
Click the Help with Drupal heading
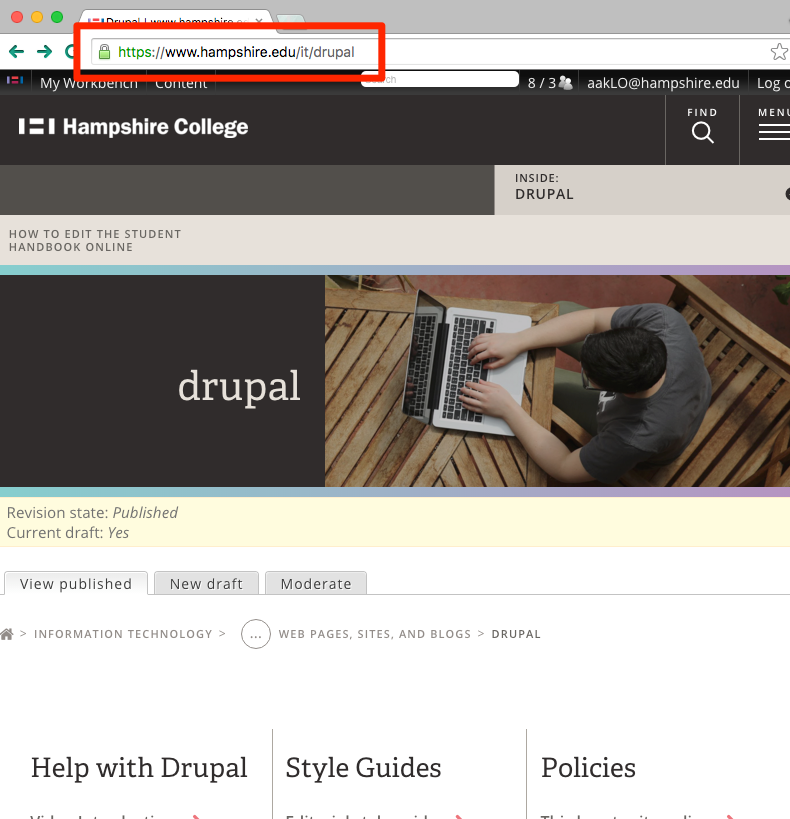click(x=139, y=768)
